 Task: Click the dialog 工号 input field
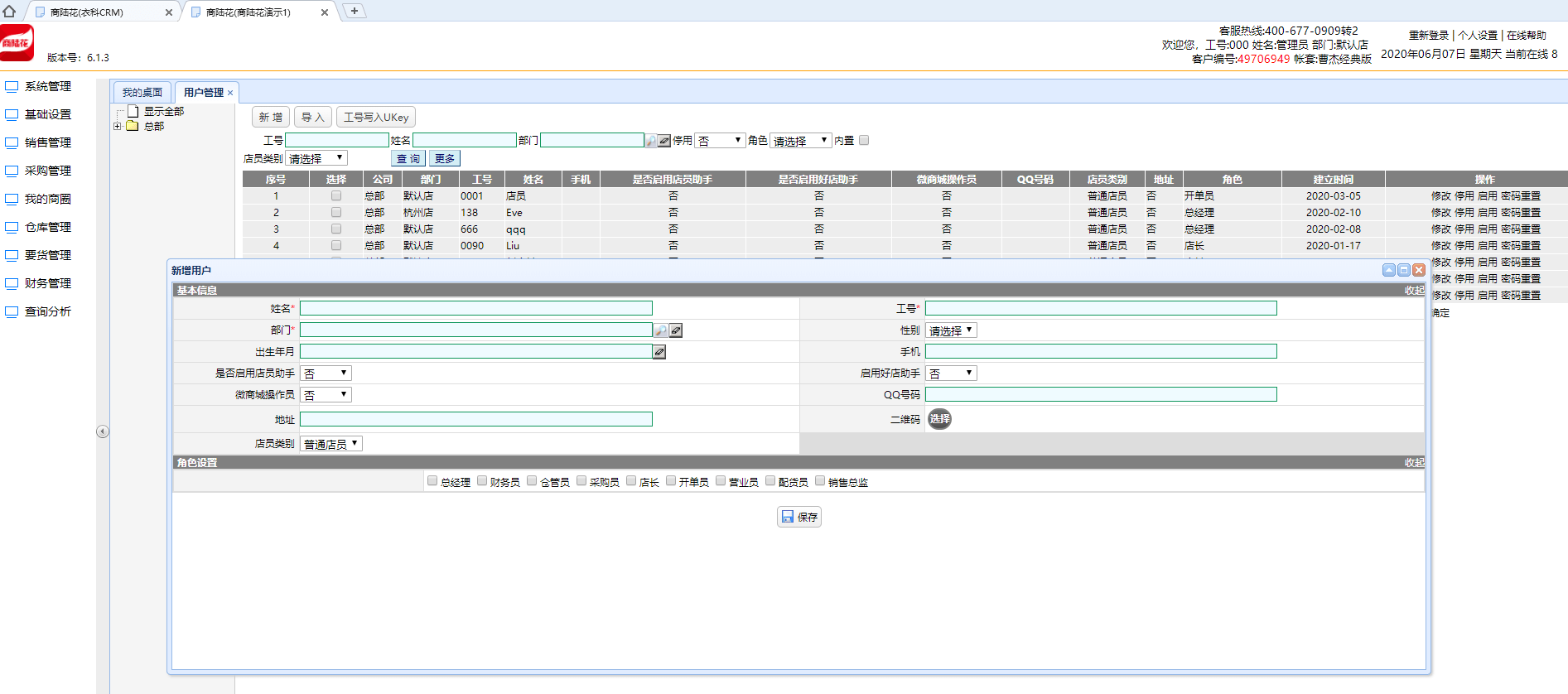(x=1101, y=308)
